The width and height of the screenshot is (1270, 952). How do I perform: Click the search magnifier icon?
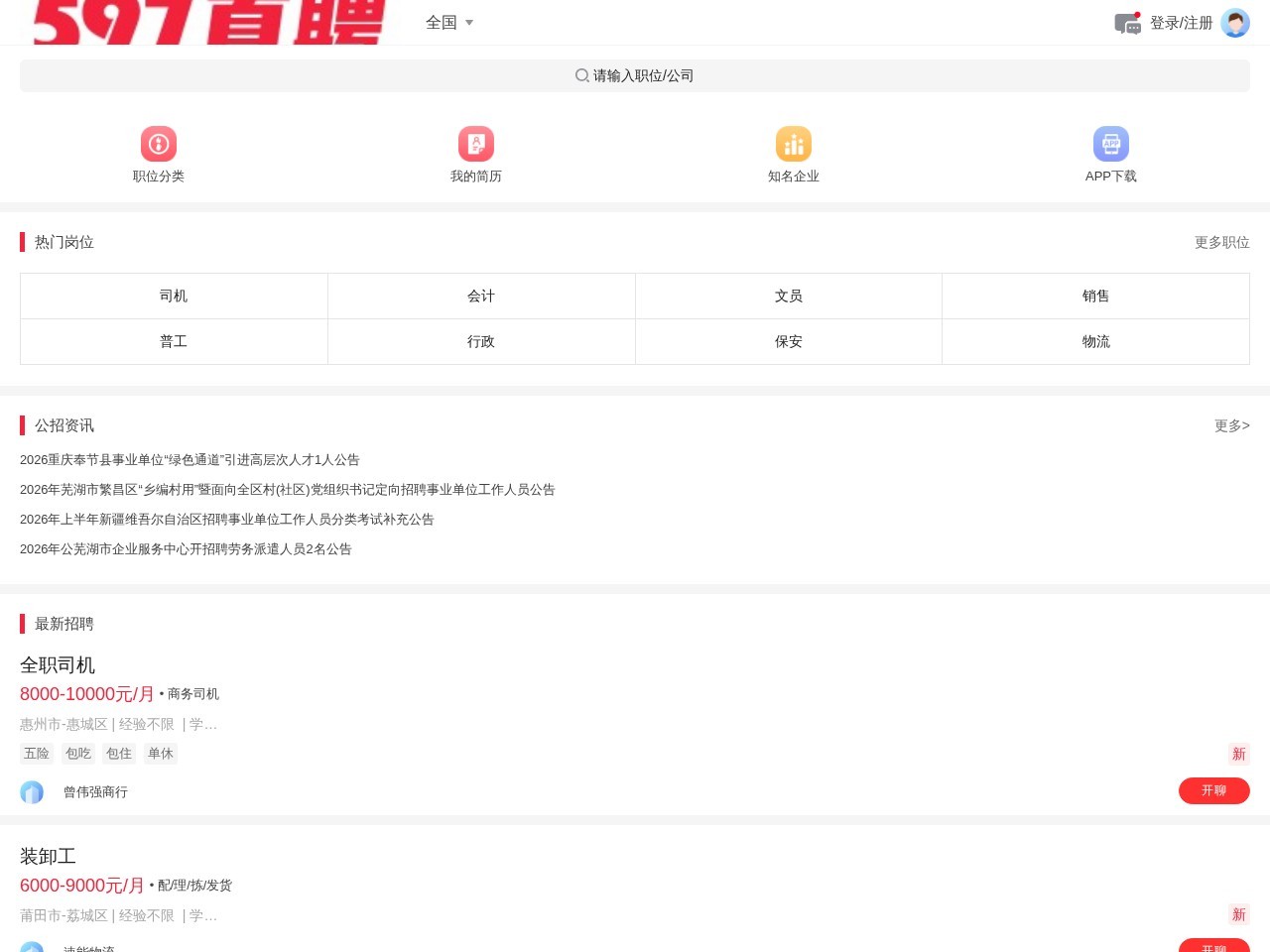click(582, 75)
